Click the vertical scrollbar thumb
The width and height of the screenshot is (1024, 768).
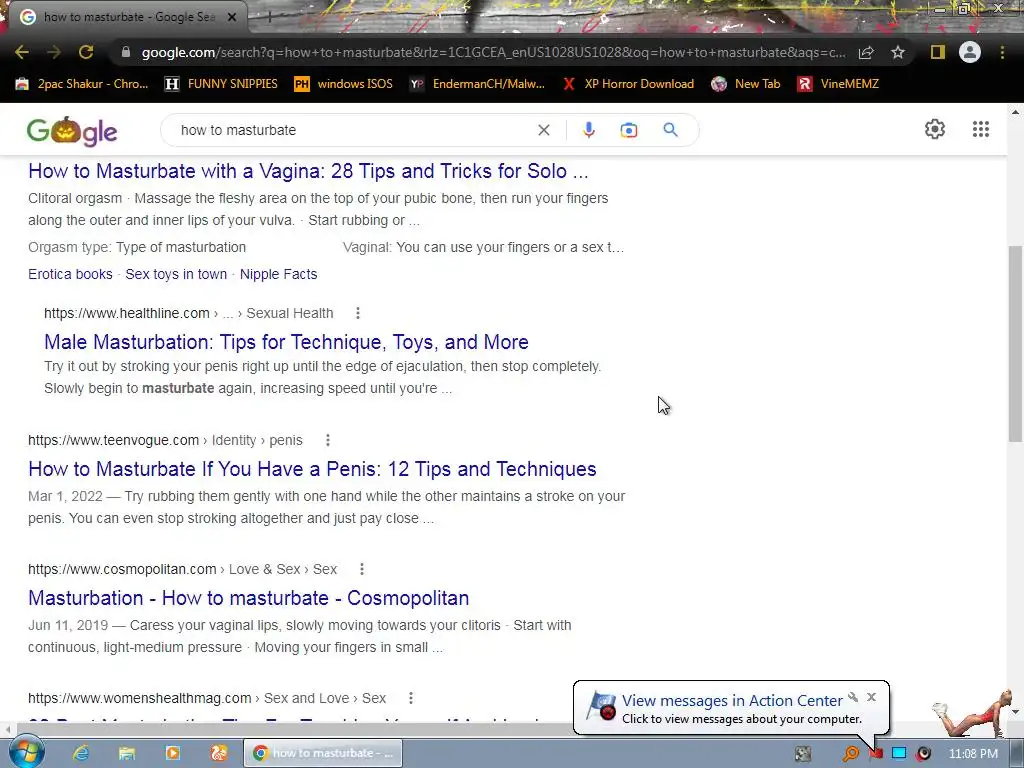click(1016, 344)
